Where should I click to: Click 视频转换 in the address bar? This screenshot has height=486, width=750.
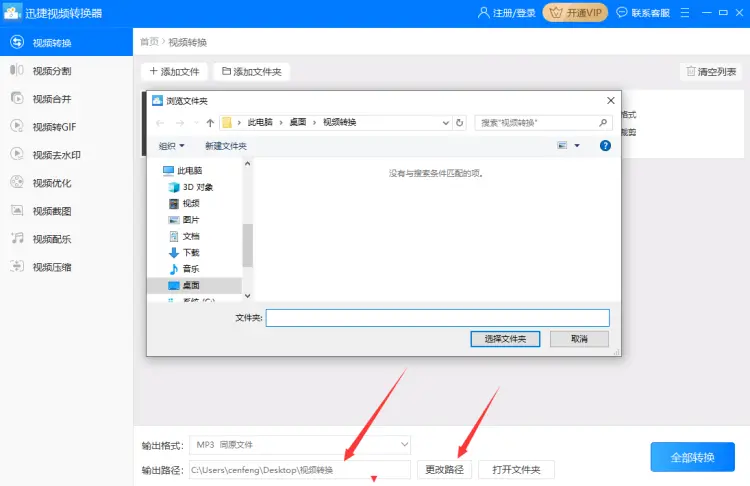[x=340, y=122]
